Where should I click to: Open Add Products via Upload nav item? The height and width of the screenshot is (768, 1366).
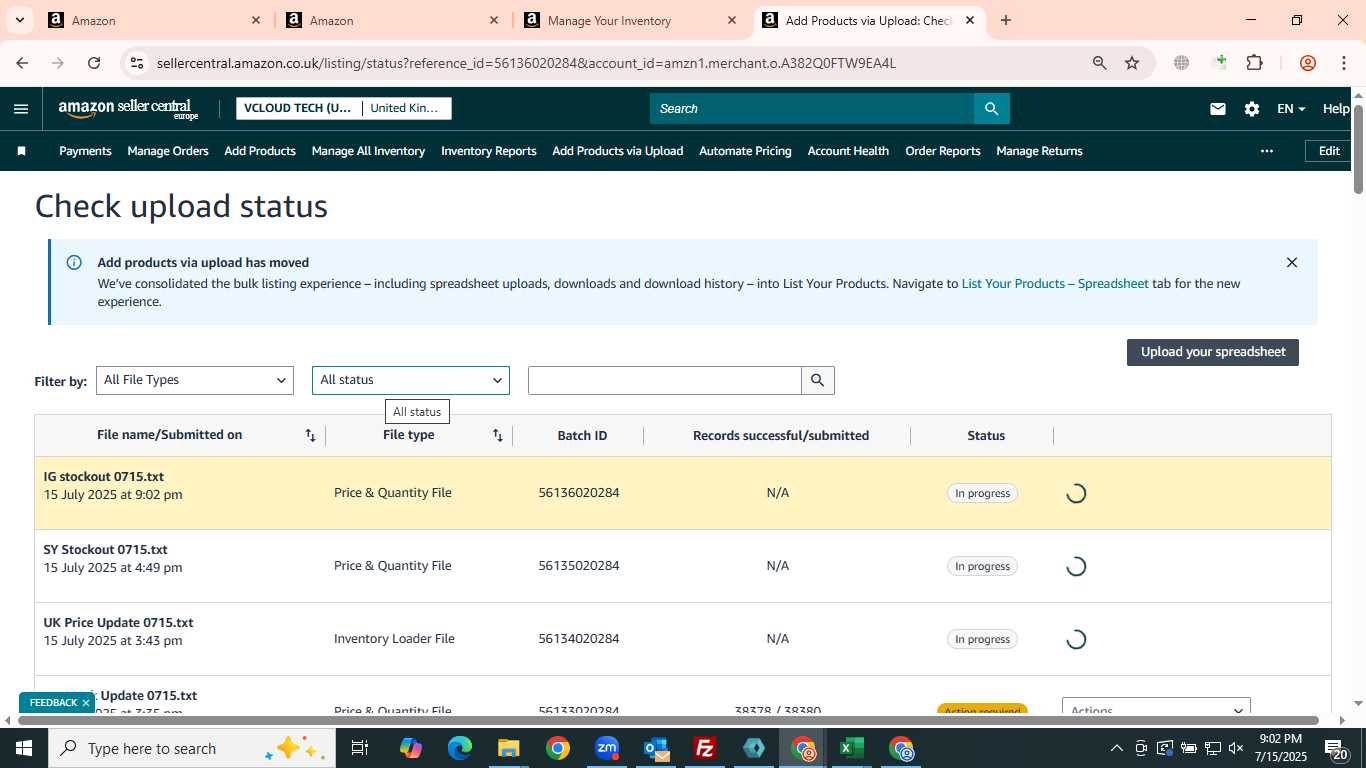pyautogui.click(x=618, y=151)
